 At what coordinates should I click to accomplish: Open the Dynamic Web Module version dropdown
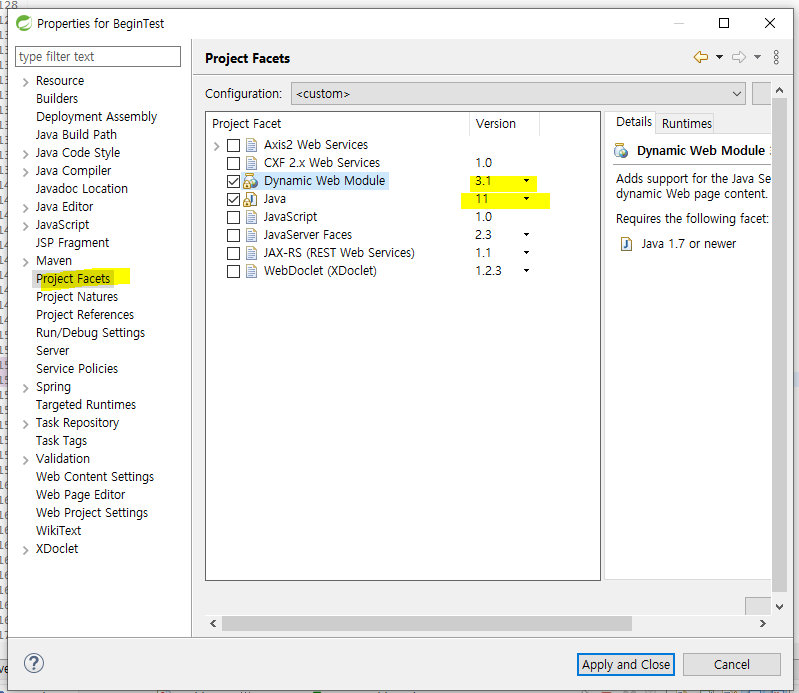tap(526, 181)
